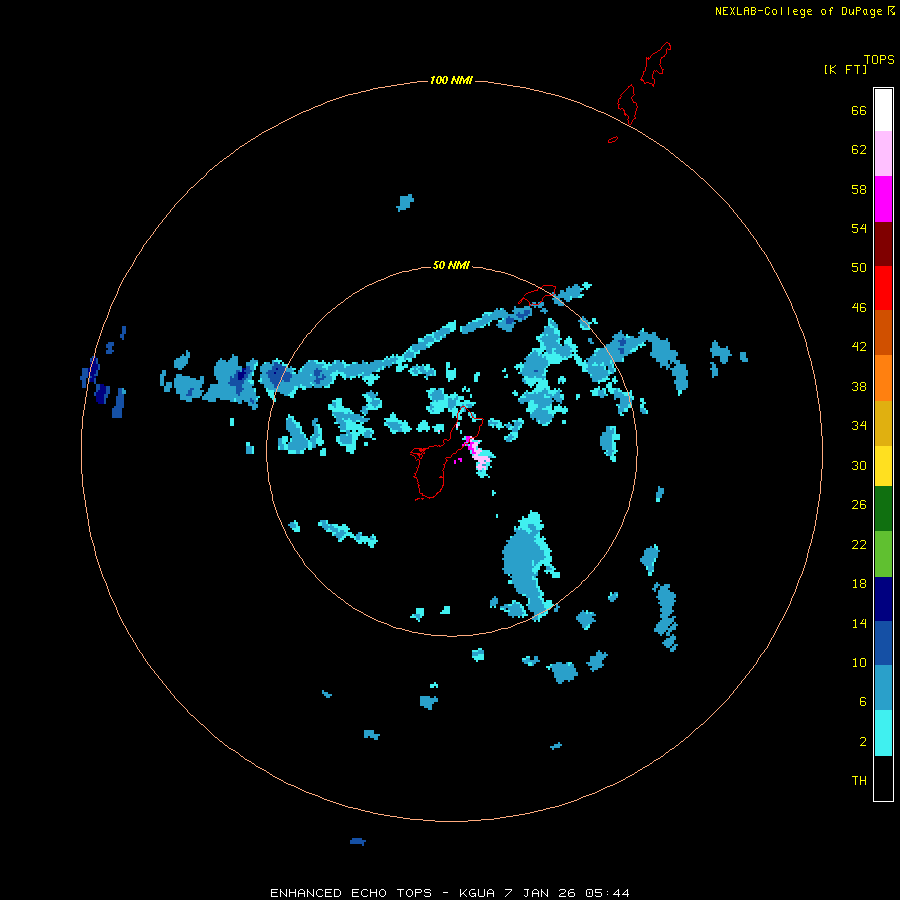Click the gold 38 legend swatch
This screenshot has width=900, height=900.
click(x=883, y=422)
